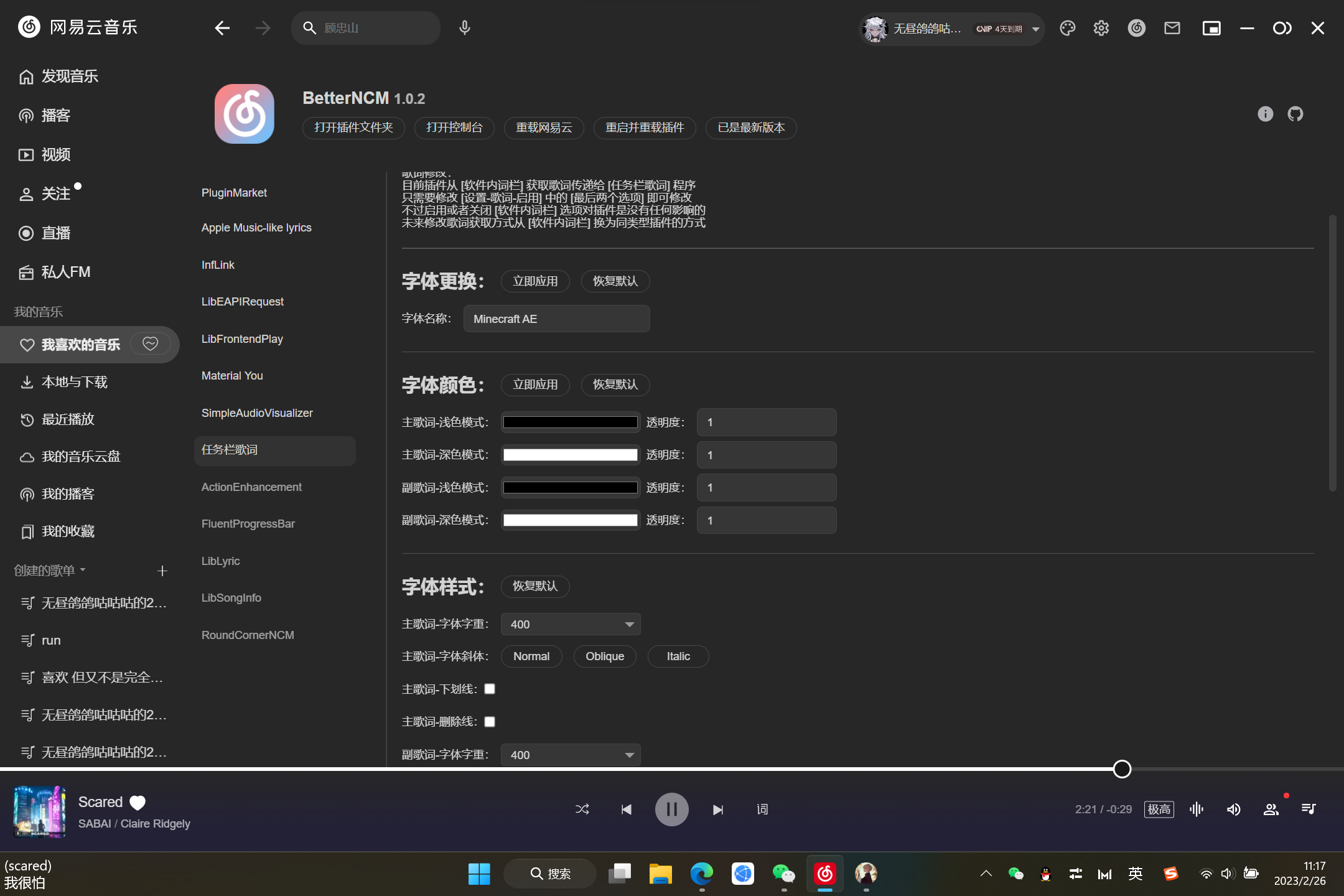
Task: Open BetterNCM's GitHub page icon
Action: coord(1295,114)
